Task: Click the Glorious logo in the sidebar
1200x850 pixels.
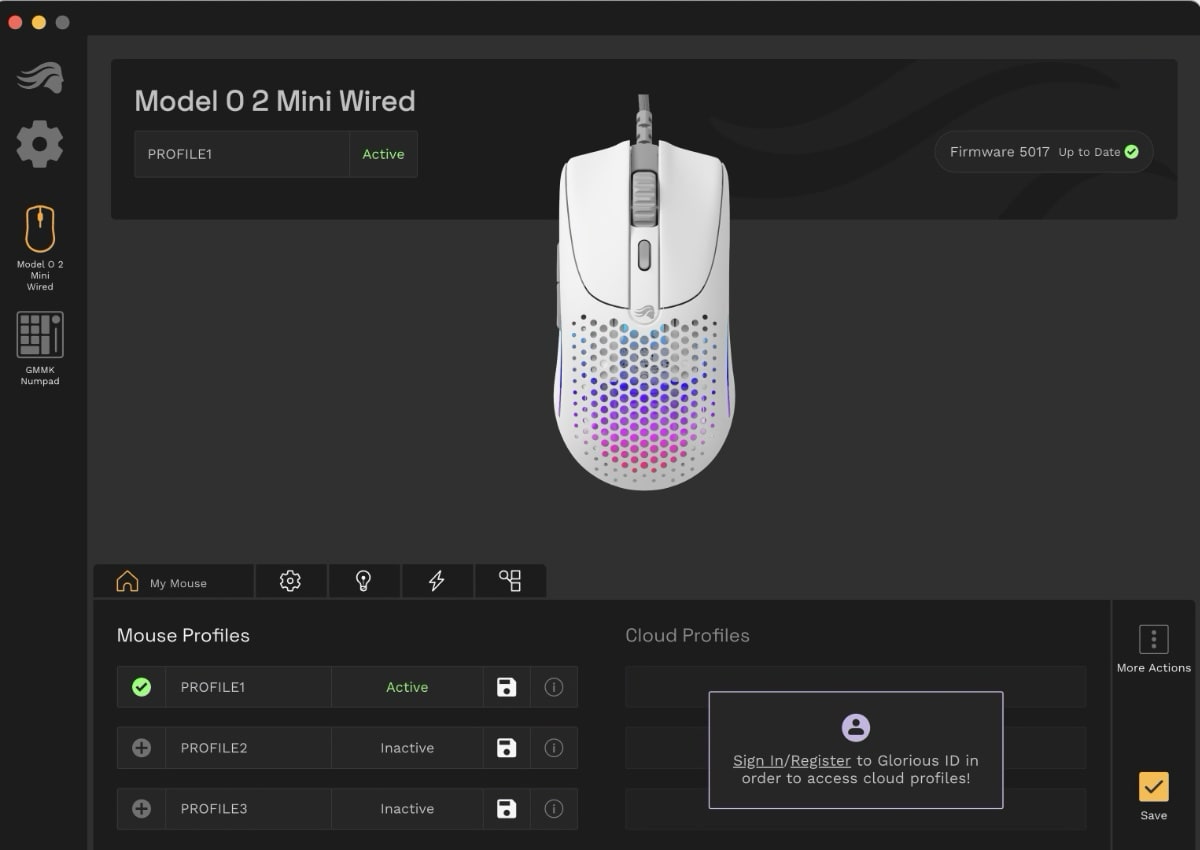Action: click(x=40, y=78)
